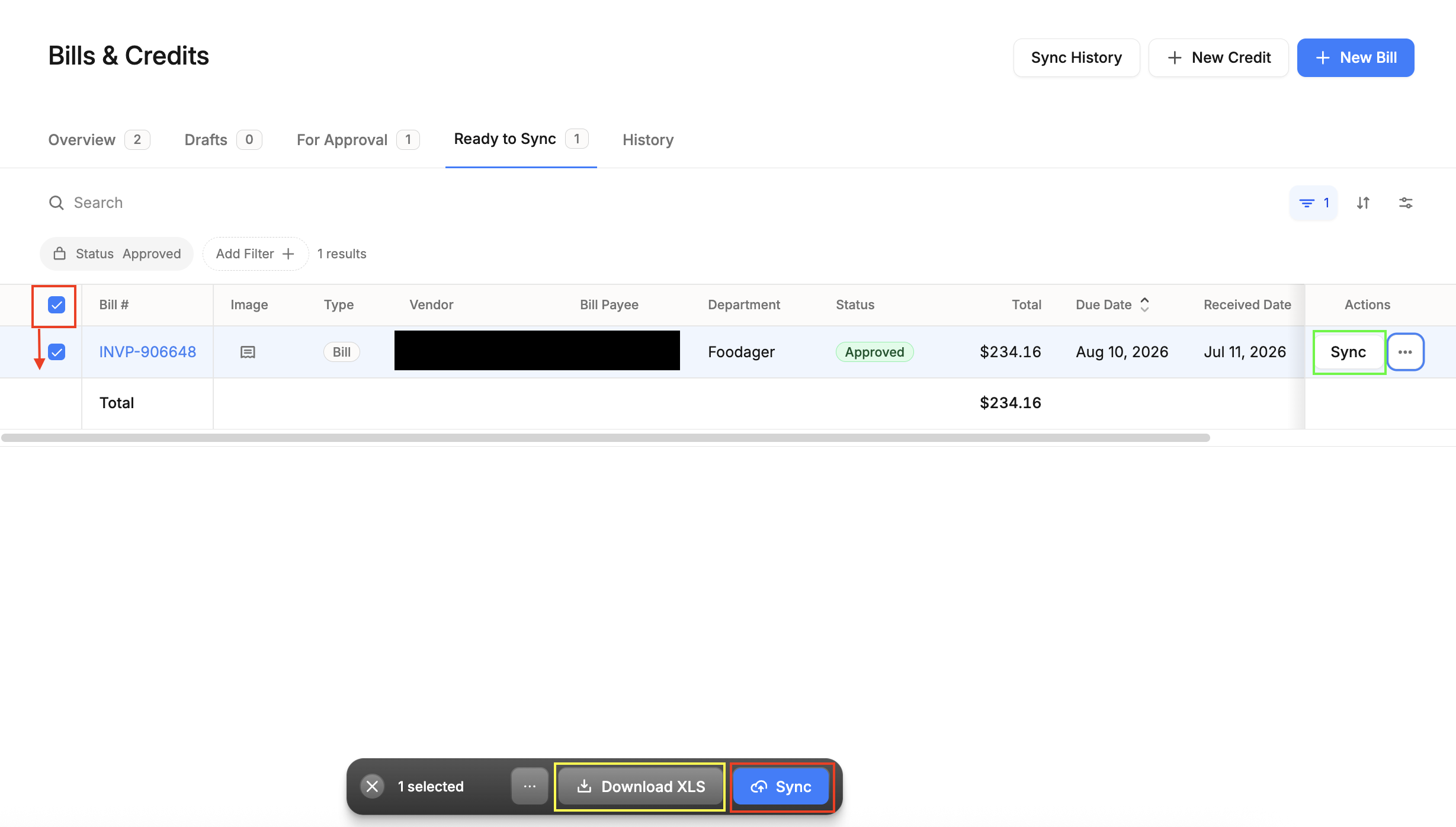The width and height of the screenshot is (1456, 827).
Task: Click the $234.16 amount in the INVP-906648 row
Action: tap(1011, 352)
